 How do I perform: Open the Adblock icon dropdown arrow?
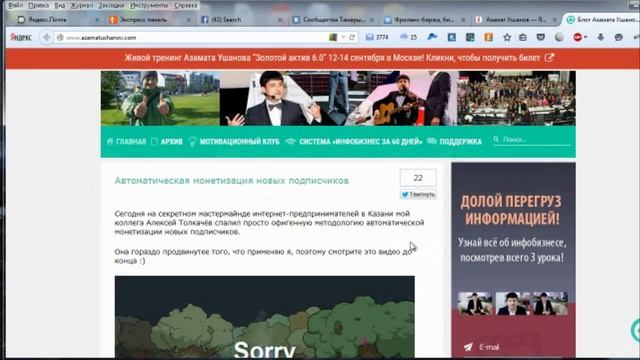click(585, 38)
